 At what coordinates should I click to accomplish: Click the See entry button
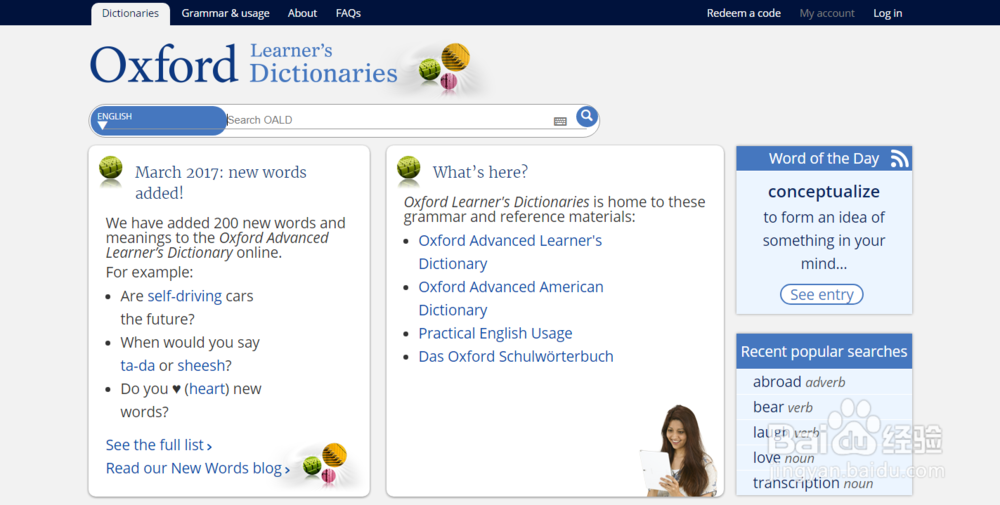coord(821,295)
